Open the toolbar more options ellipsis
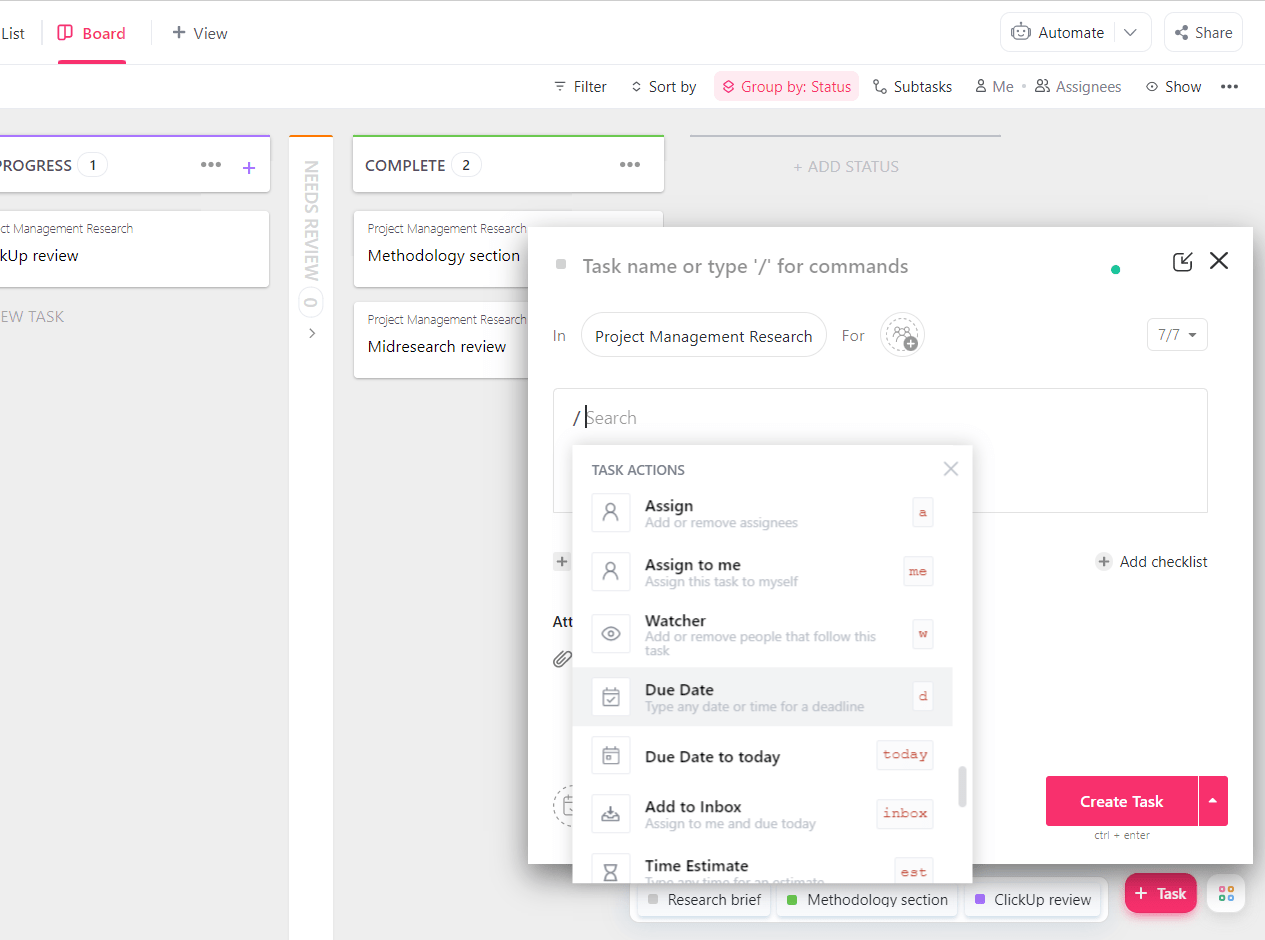Screen dimensions: 1265x940 click(x=1230, y=87)
